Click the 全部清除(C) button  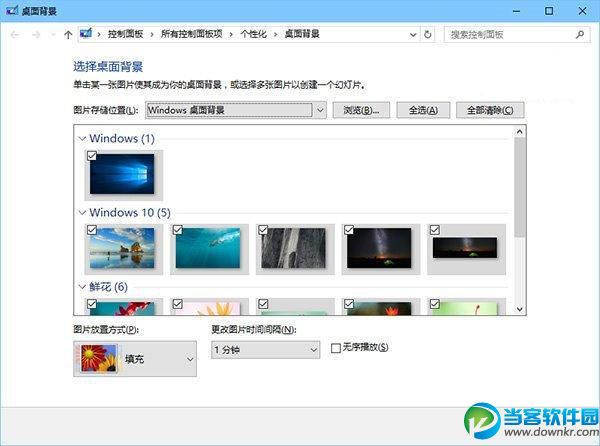pyautogui.click(x=490, y=110)
